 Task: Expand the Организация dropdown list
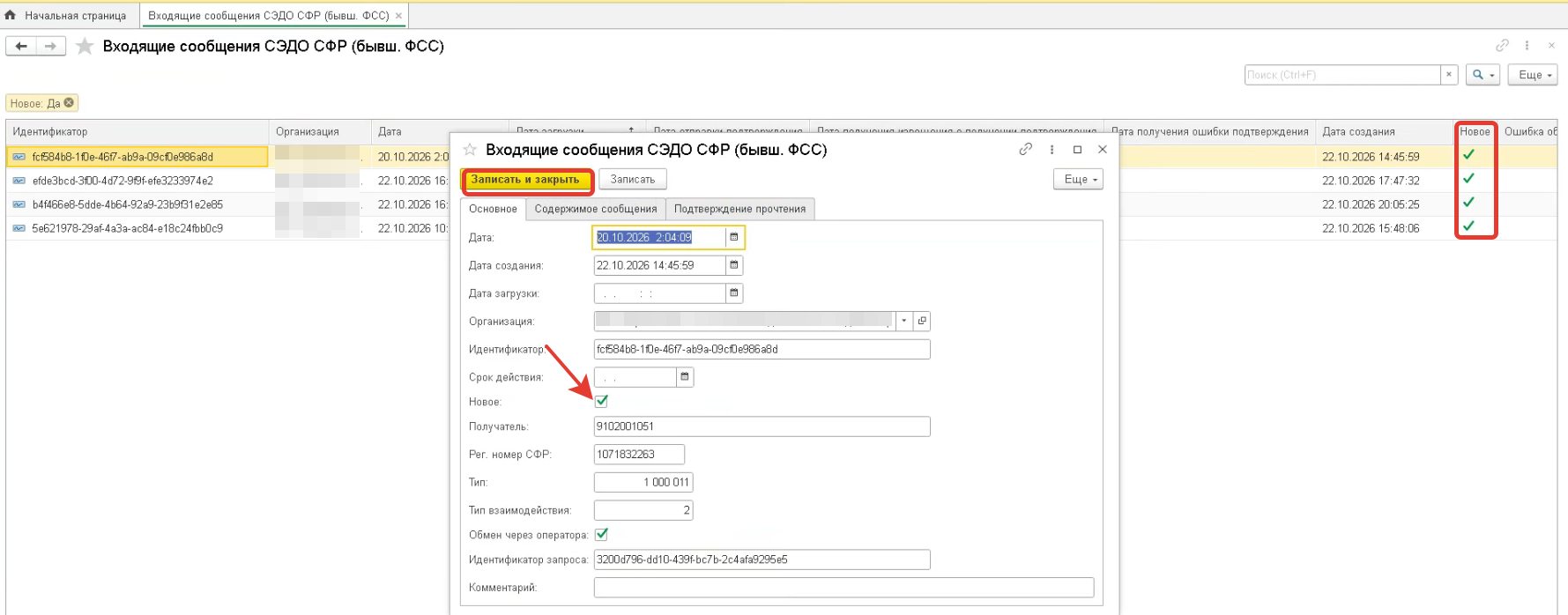click(x=904, y=321)
